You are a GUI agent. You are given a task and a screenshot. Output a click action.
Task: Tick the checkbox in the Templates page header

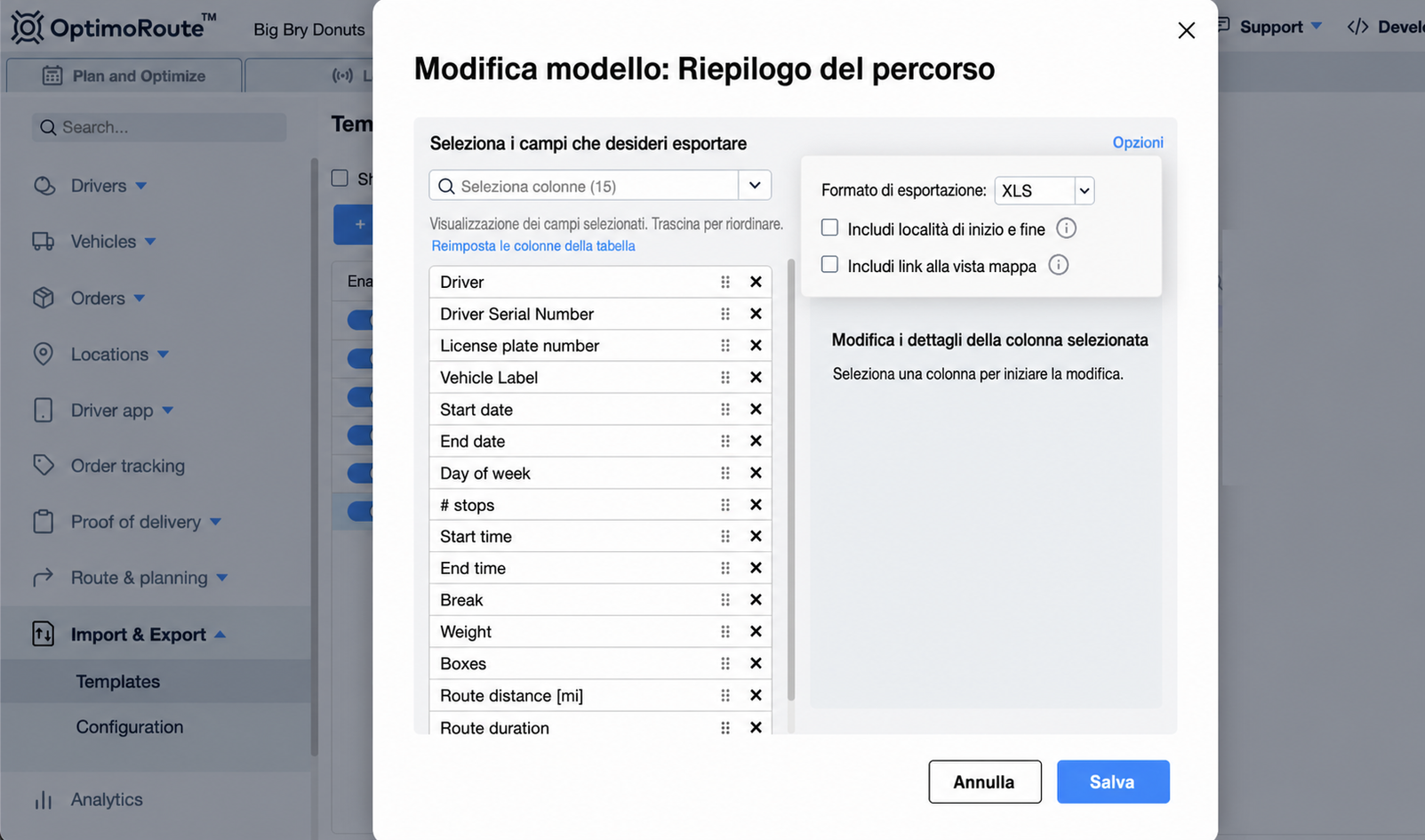click(340, 178)
